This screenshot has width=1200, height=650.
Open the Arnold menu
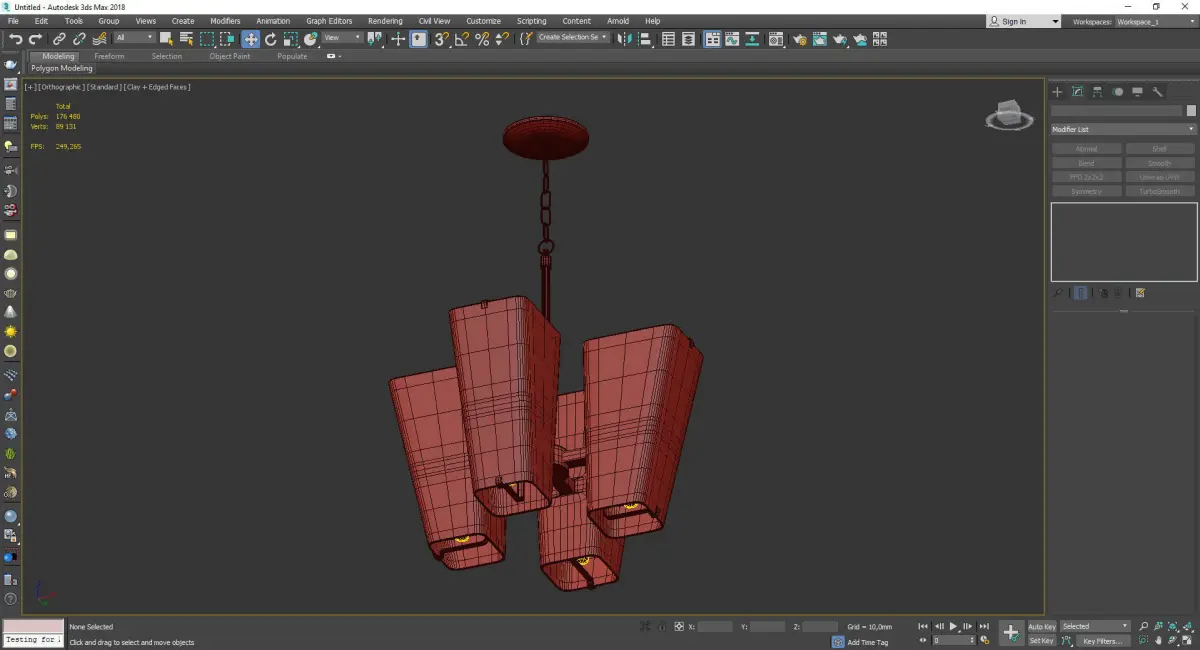[618, 21]
